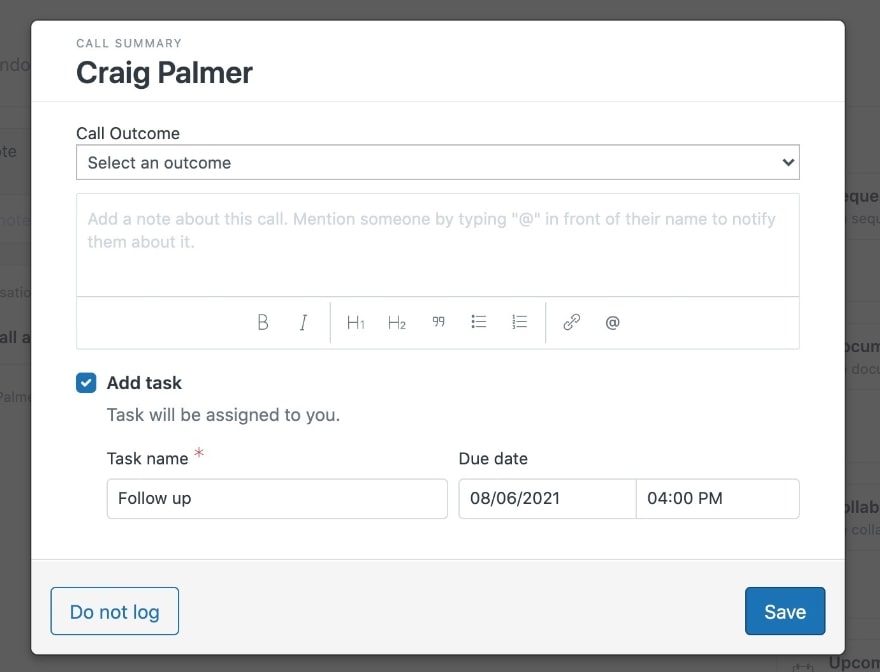Image resolution: width=880 pixels, height=672 pixels.
Task: Select the due date field 08/06/2021
Action: 546,498
